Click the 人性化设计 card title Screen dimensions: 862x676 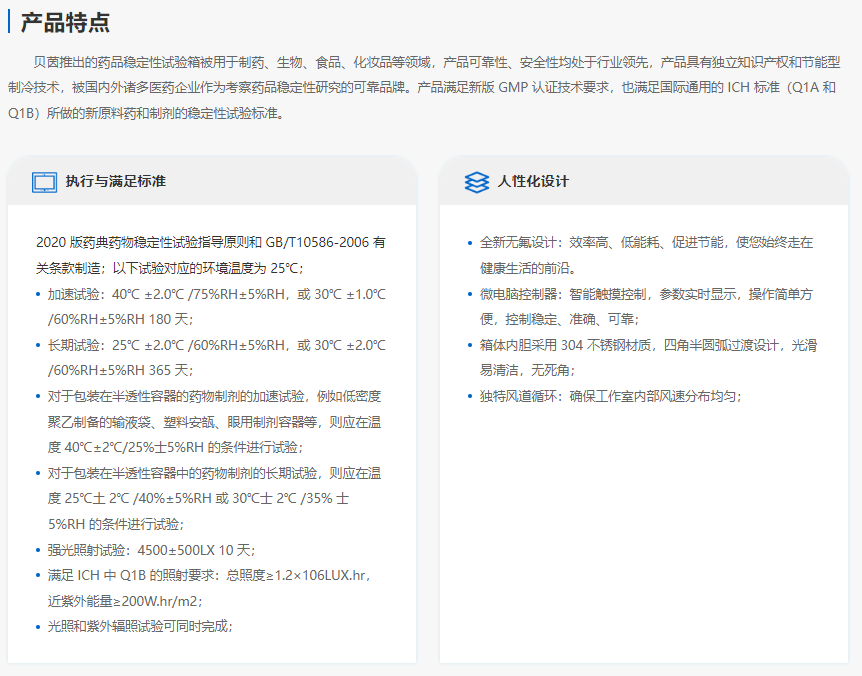click(533, 182)
